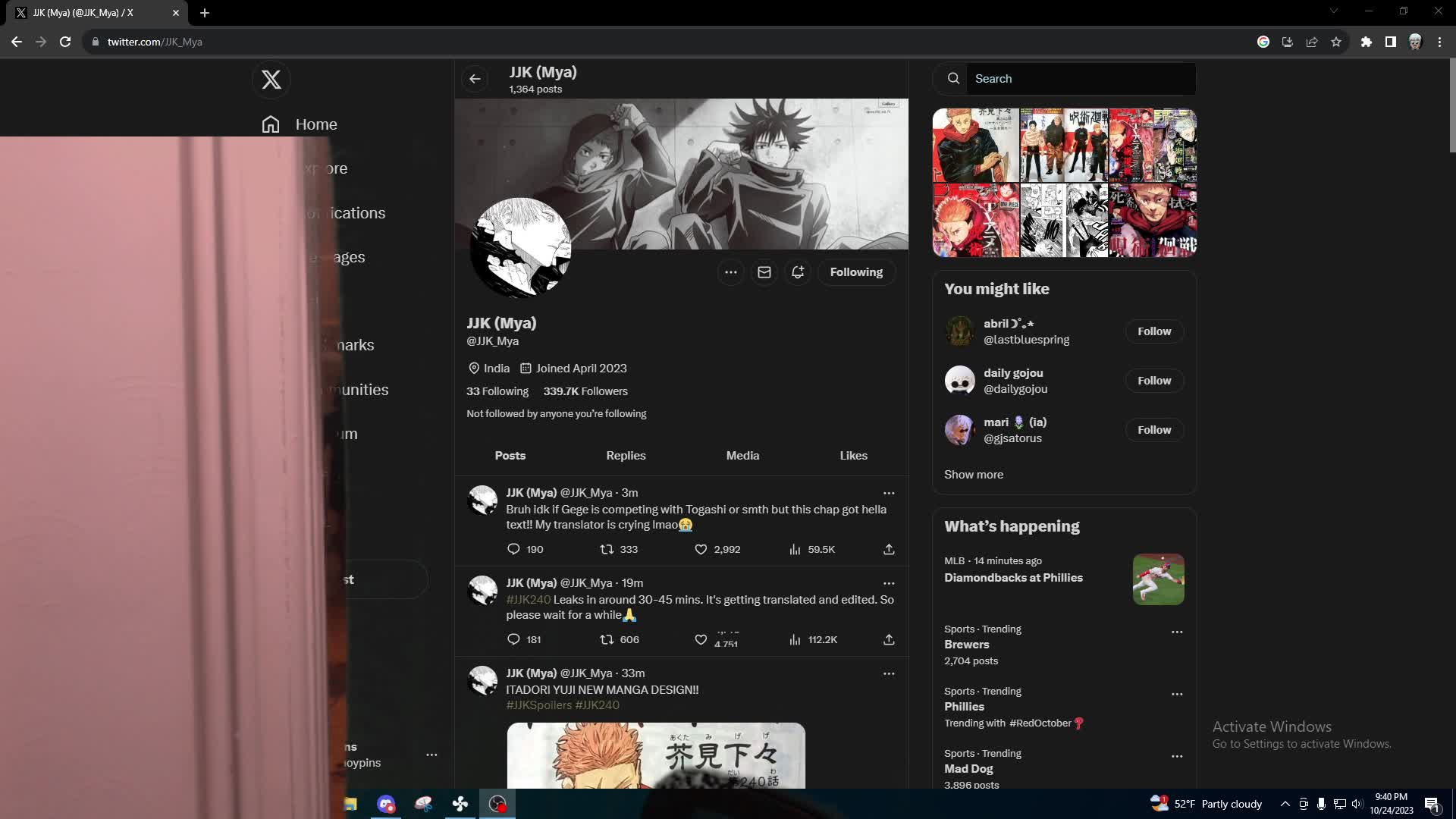The width and height of the screenshot is (1456, 819).
Task: Click the JJK (Mya) profile avatar
Action: point(520,248)
